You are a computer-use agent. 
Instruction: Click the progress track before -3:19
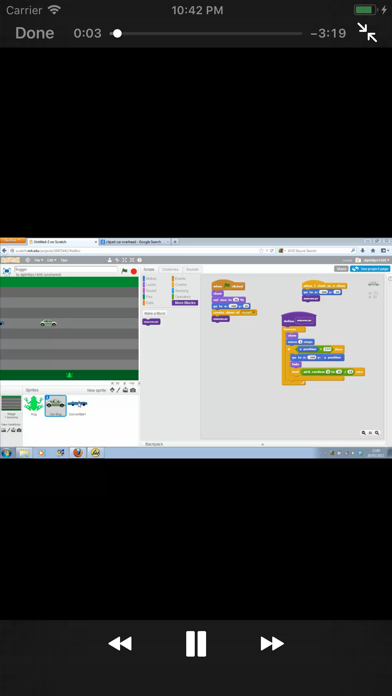[206, 33]
